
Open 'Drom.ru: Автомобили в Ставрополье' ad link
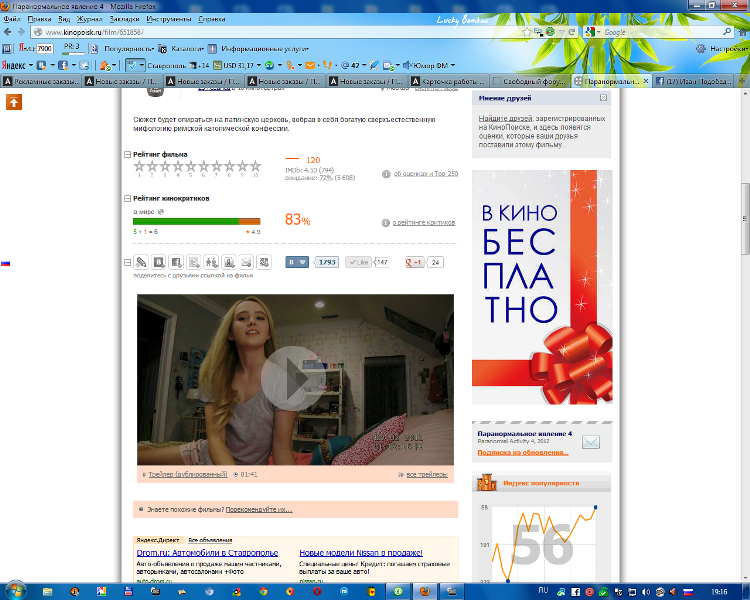tap(207, 553)
